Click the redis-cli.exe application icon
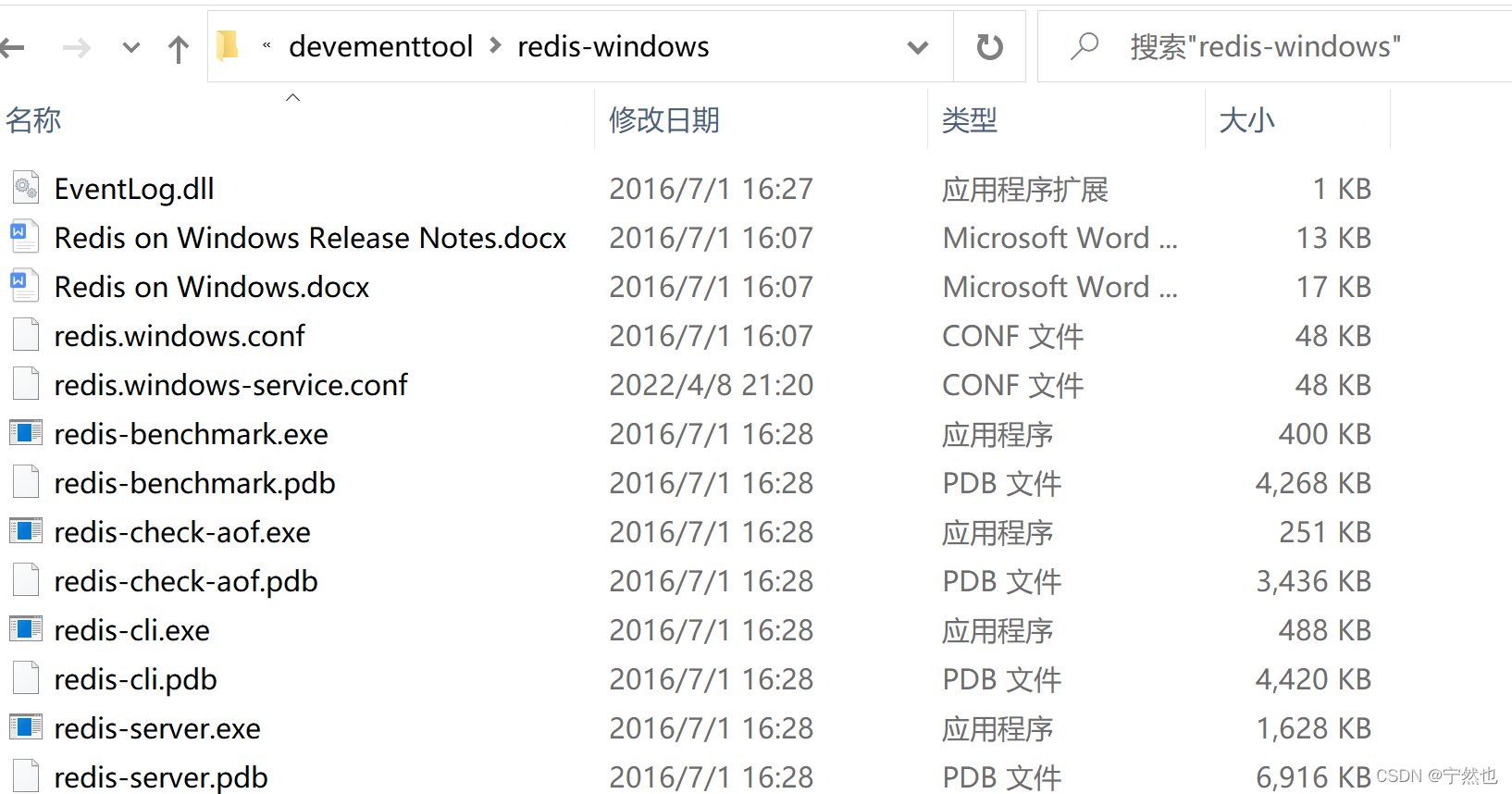Screen dimensions: 1512x794 click(x=26, y=629)
